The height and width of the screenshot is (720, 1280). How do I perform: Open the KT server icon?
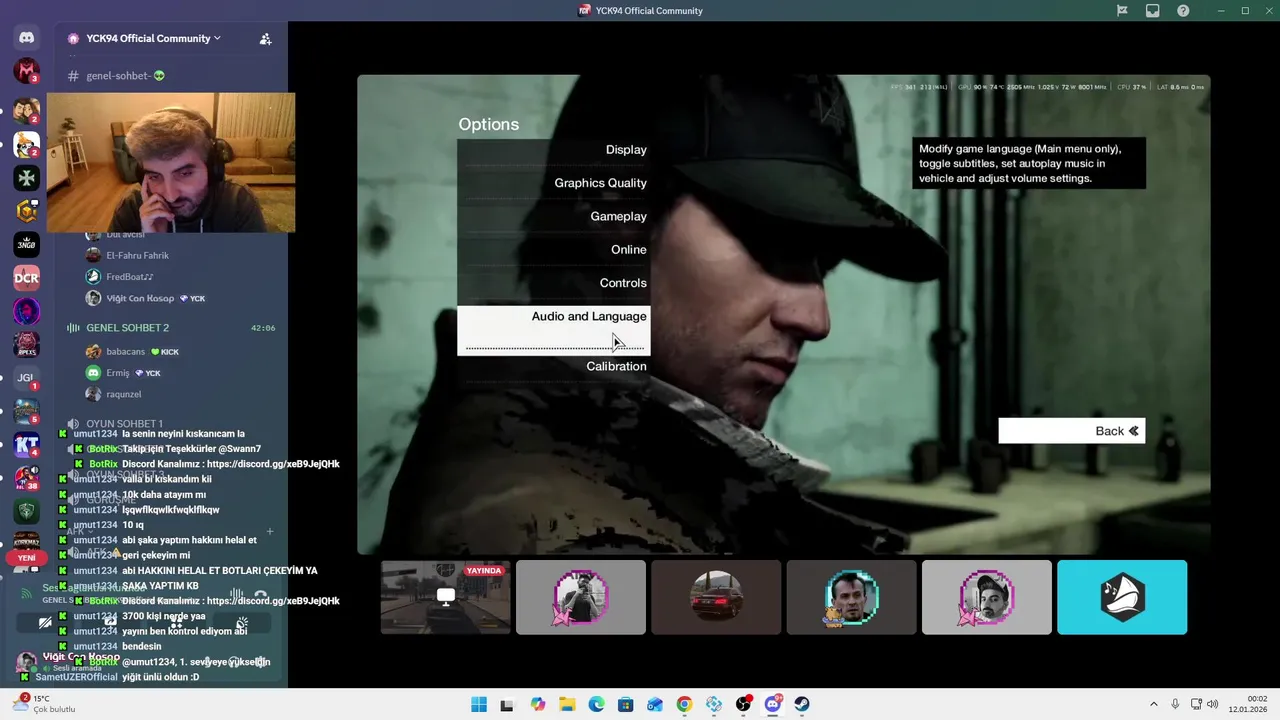click(x=27, y=445)
